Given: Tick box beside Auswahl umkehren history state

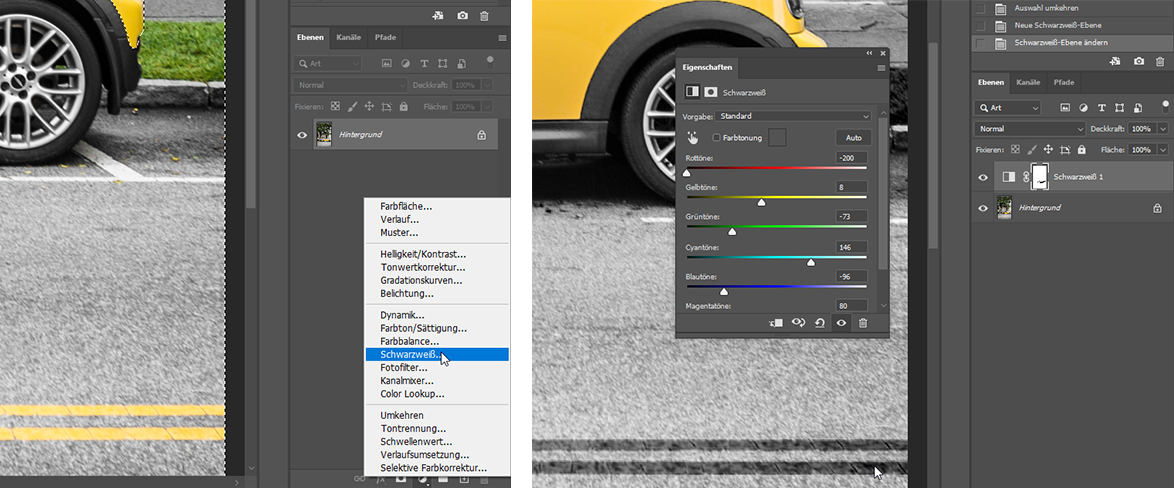Looking at the screenshot, I should [x=981, y=9].
